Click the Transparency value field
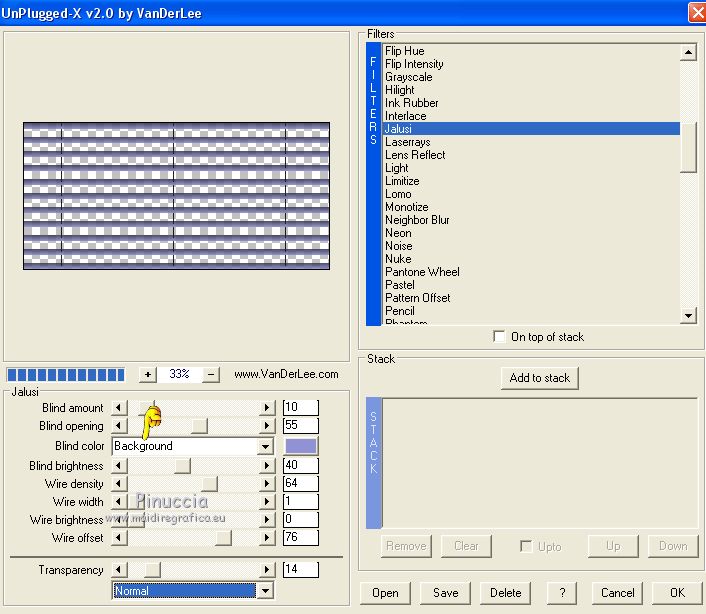 [x=301, y=569]
